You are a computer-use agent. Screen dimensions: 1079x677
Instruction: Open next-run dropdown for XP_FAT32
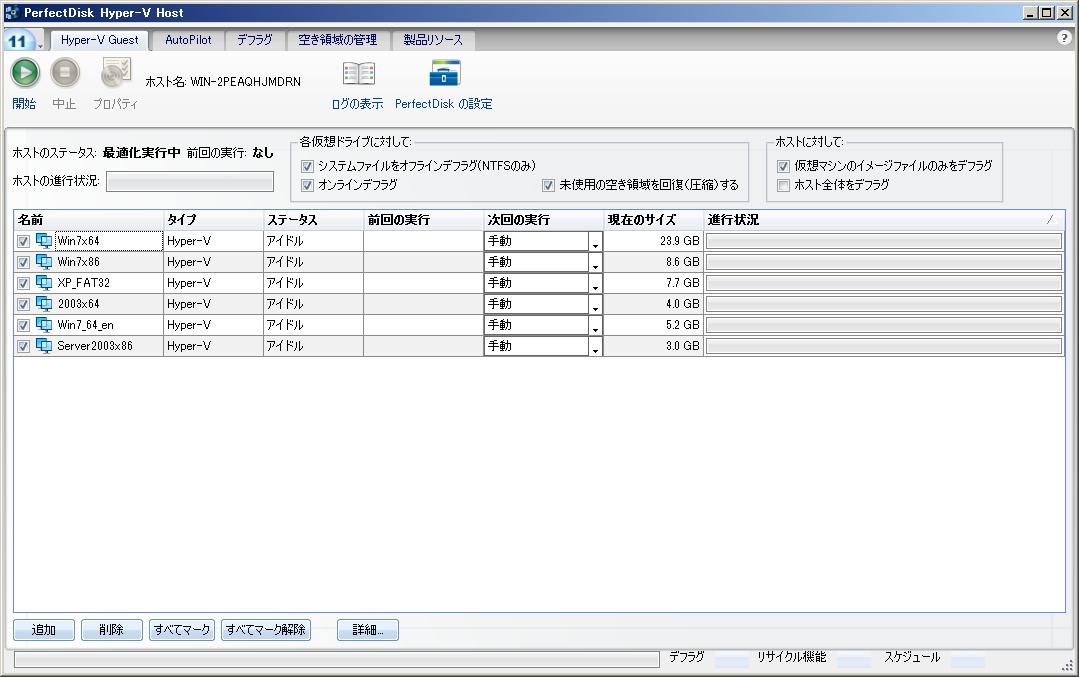pyautogui.click(x=595, y=283)
